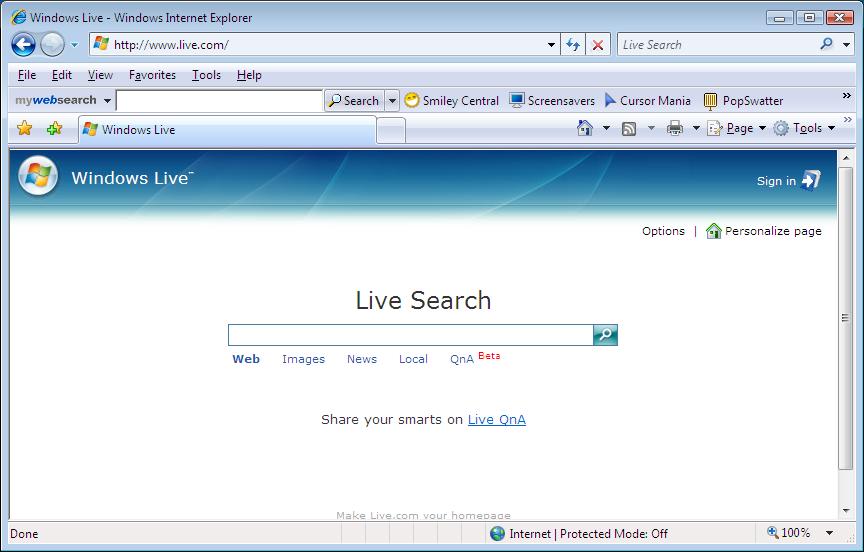This screenshot has height=552, width=864.
Task: Click the teal search magnifier button
Action: [606, 335]
